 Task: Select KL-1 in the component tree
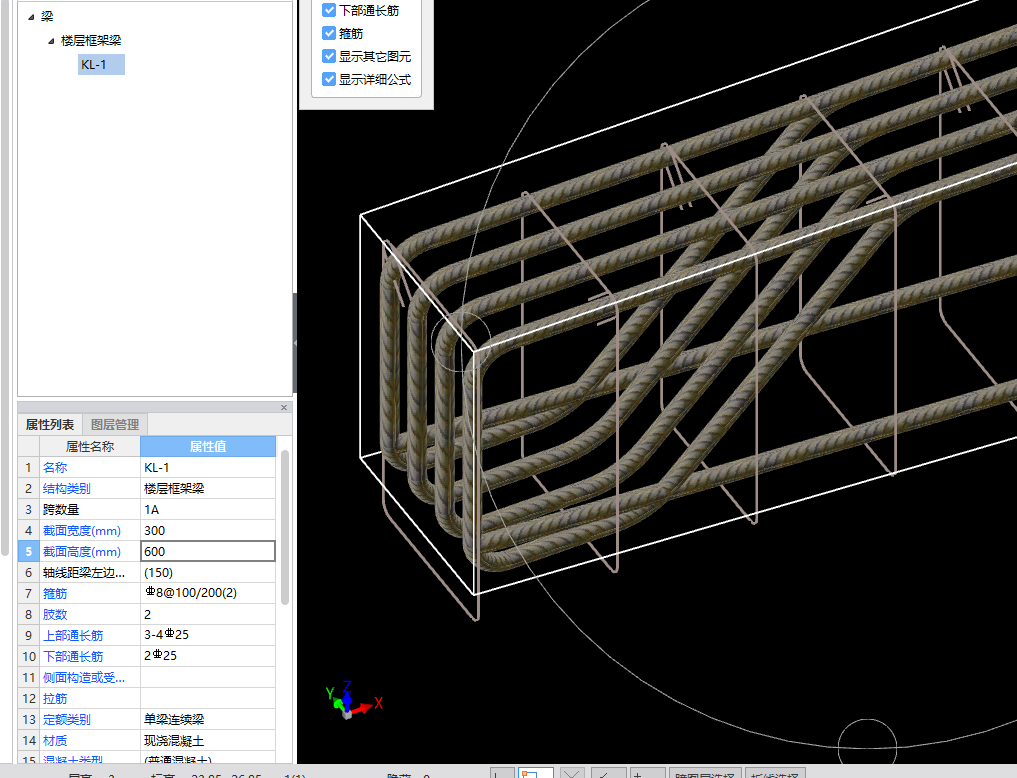point(101,65)
